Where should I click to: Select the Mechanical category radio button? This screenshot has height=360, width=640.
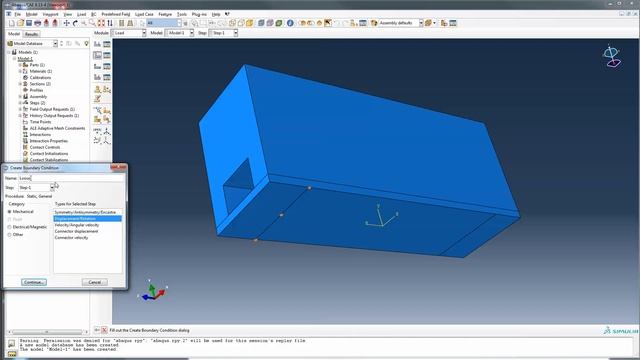tap(9, 212)
